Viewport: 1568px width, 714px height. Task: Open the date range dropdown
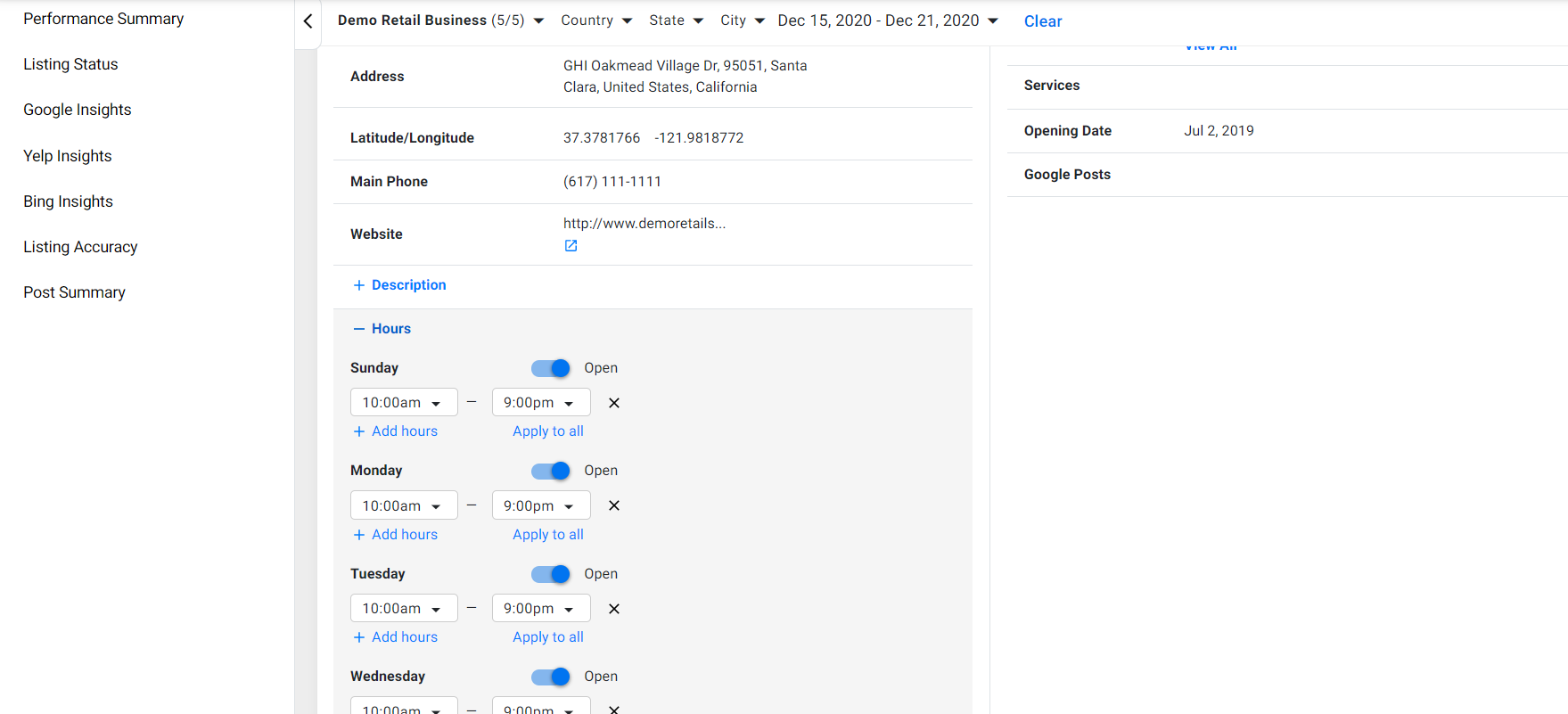click(888, 21)
